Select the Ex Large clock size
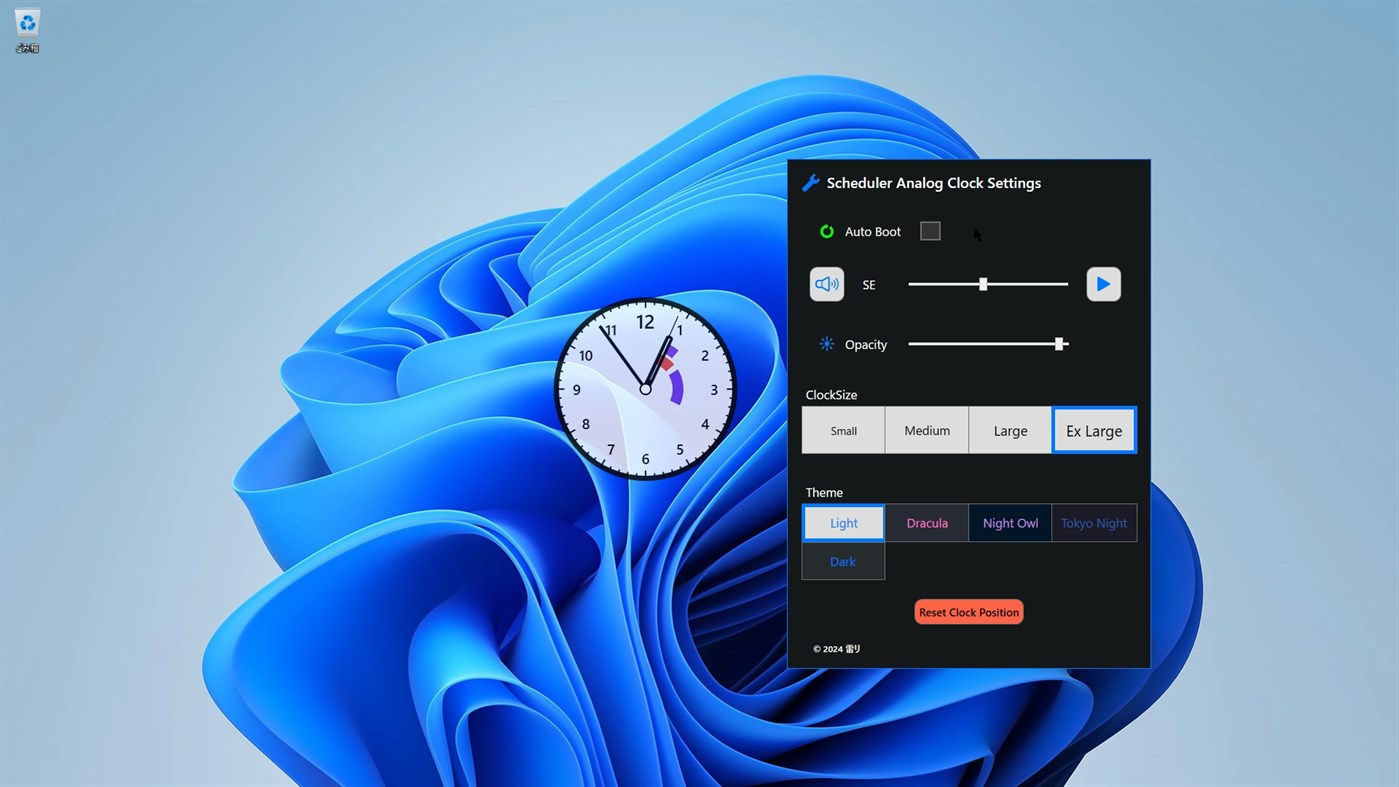 pyautogui.click(x=1093, y=430)
